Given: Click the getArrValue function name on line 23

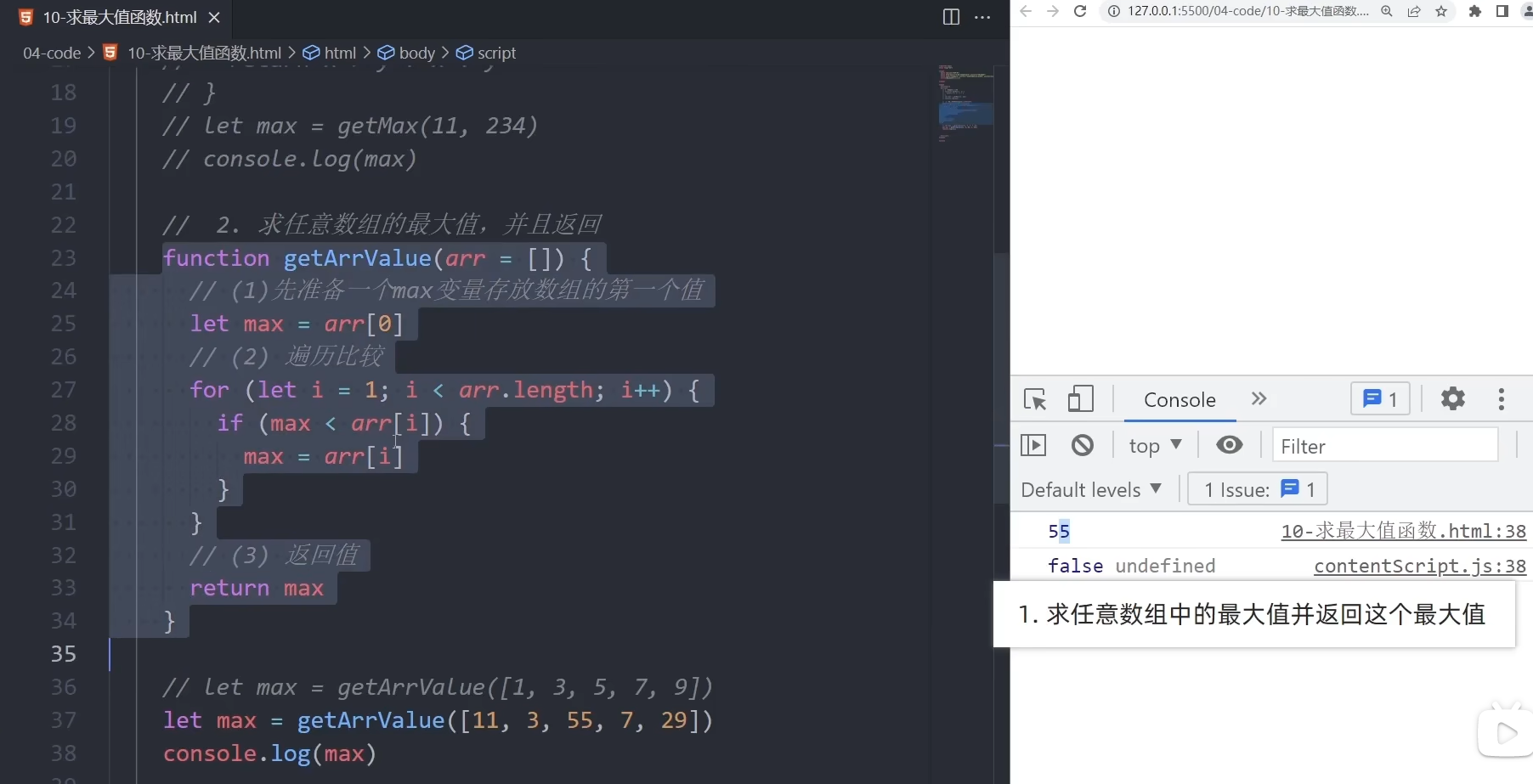Looking at the screenshot, I should pyautogui.click(x=357, y=258).
